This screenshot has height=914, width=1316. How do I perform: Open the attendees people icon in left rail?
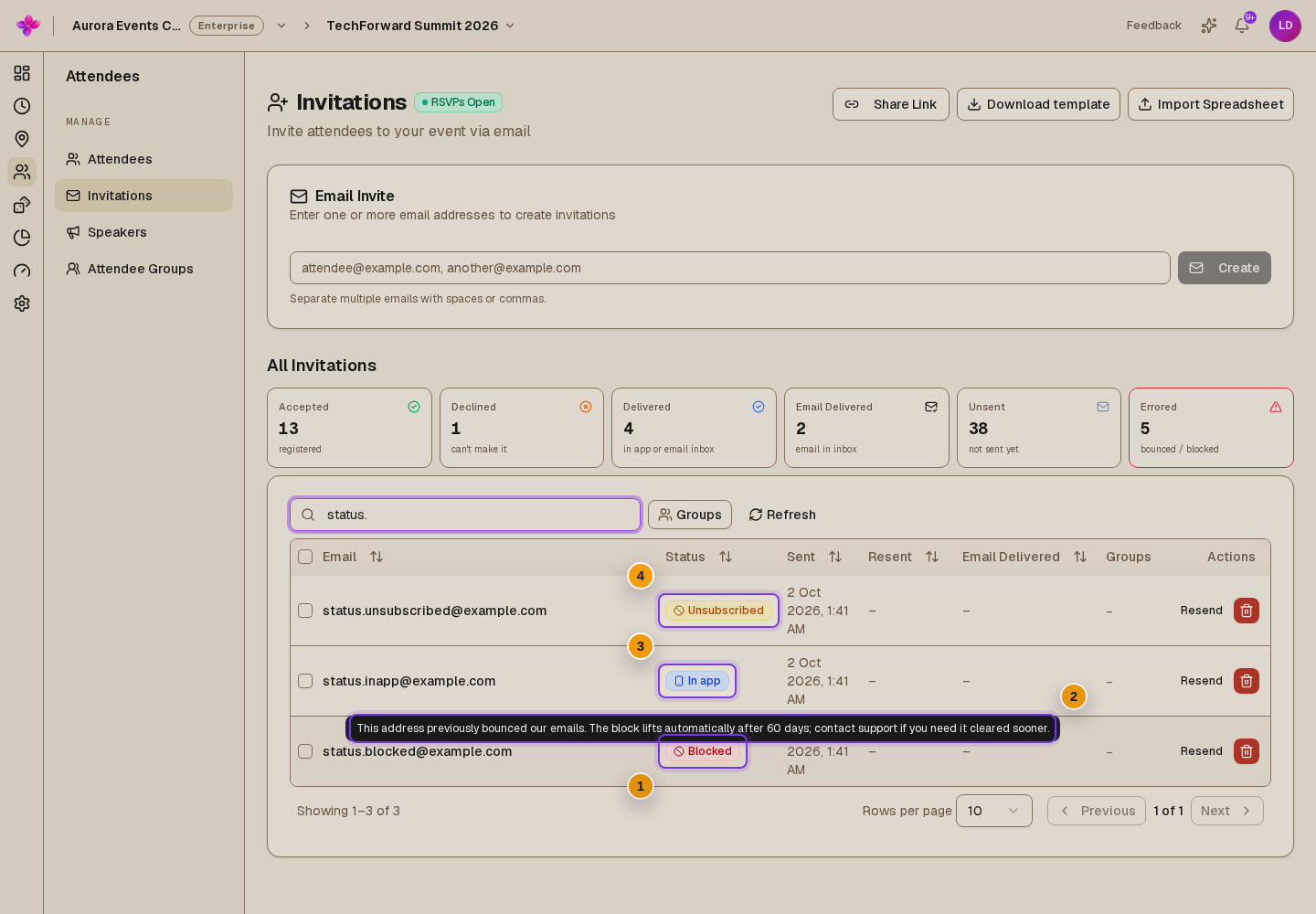point(22,172)
